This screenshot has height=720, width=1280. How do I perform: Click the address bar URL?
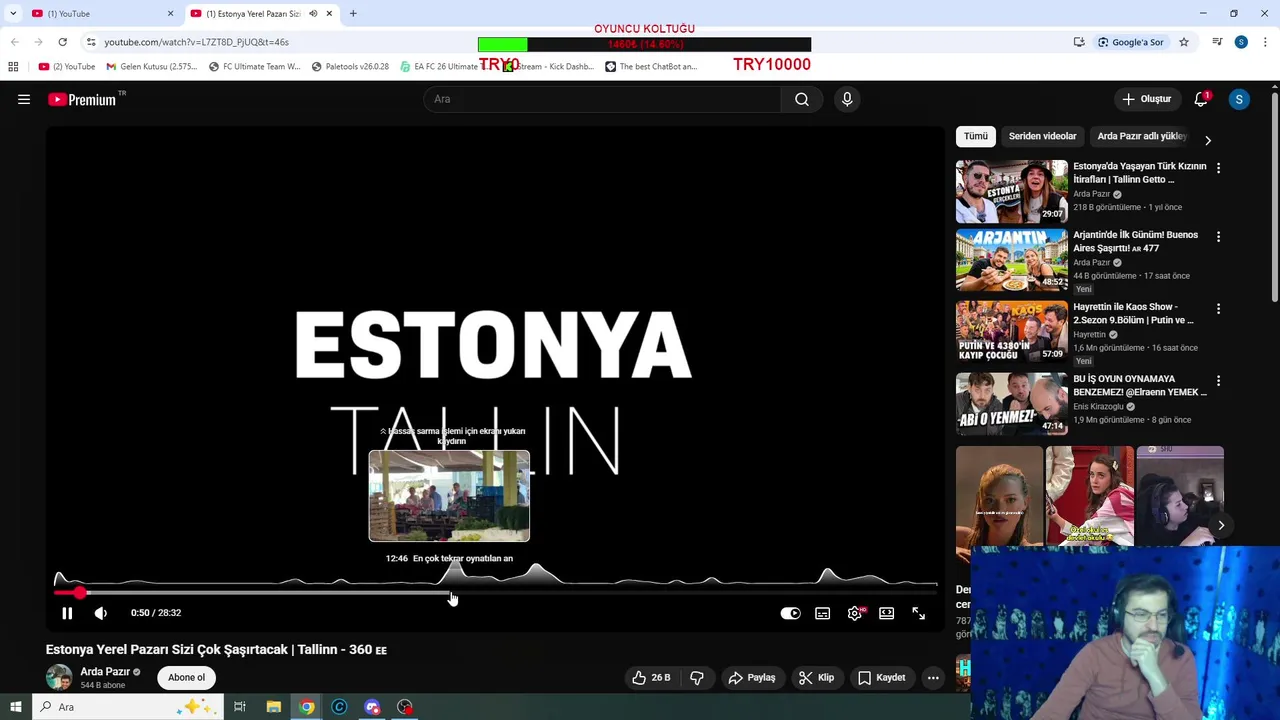tap(196, 42)
